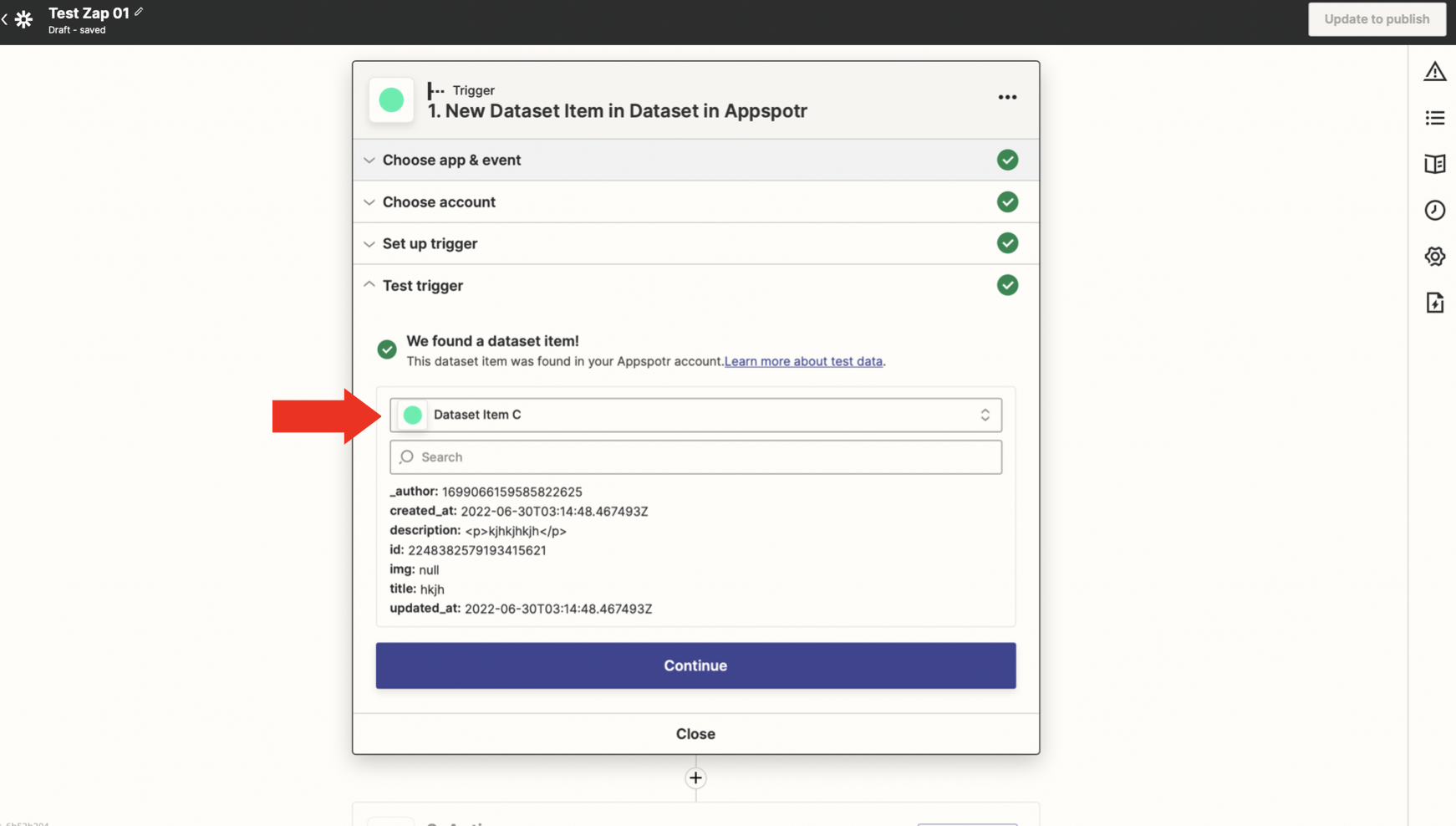
Task: Click the Set up trigger green checkmark
Action: pyautogui.click(x=1007, y=243)
